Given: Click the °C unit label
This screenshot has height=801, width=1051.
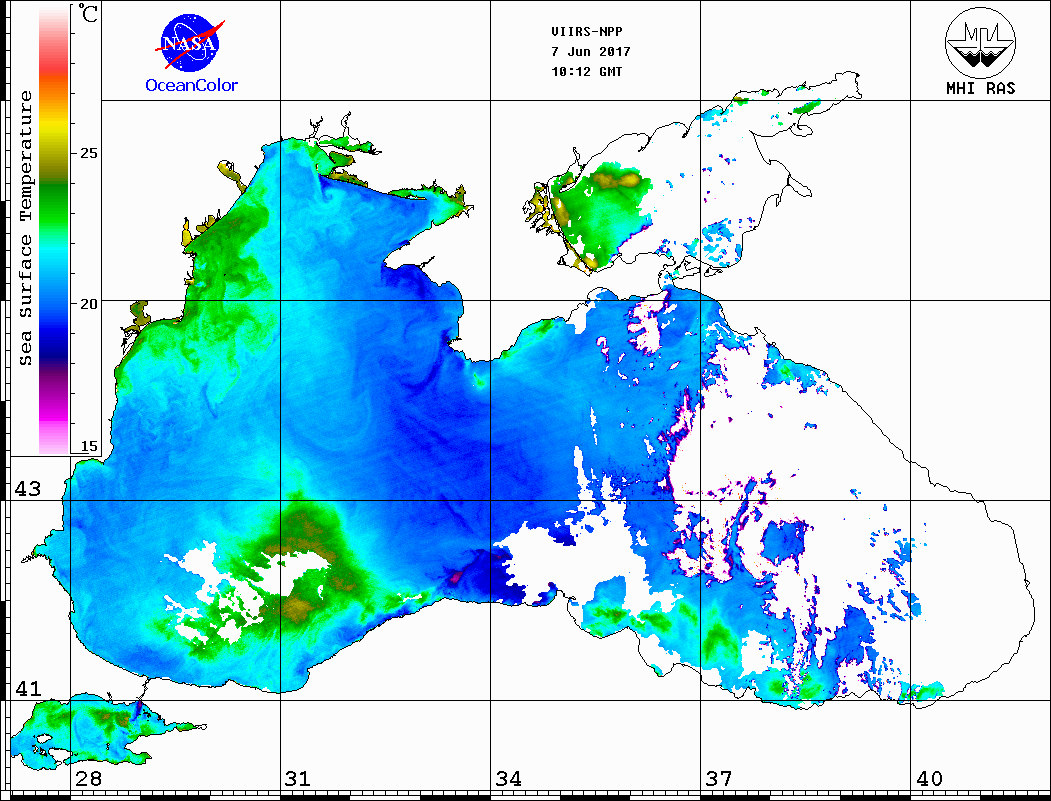Looking at the screenshot, I should click(88, 13).
